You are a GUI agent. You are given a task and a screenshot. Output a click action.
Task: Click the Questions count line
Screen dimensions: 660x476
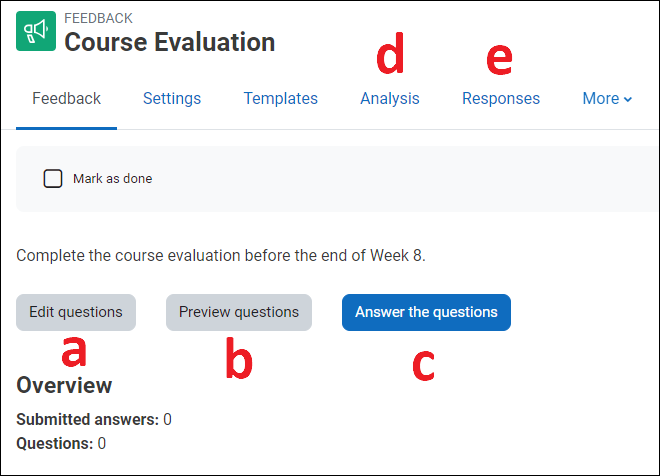(x=61, y=443)
